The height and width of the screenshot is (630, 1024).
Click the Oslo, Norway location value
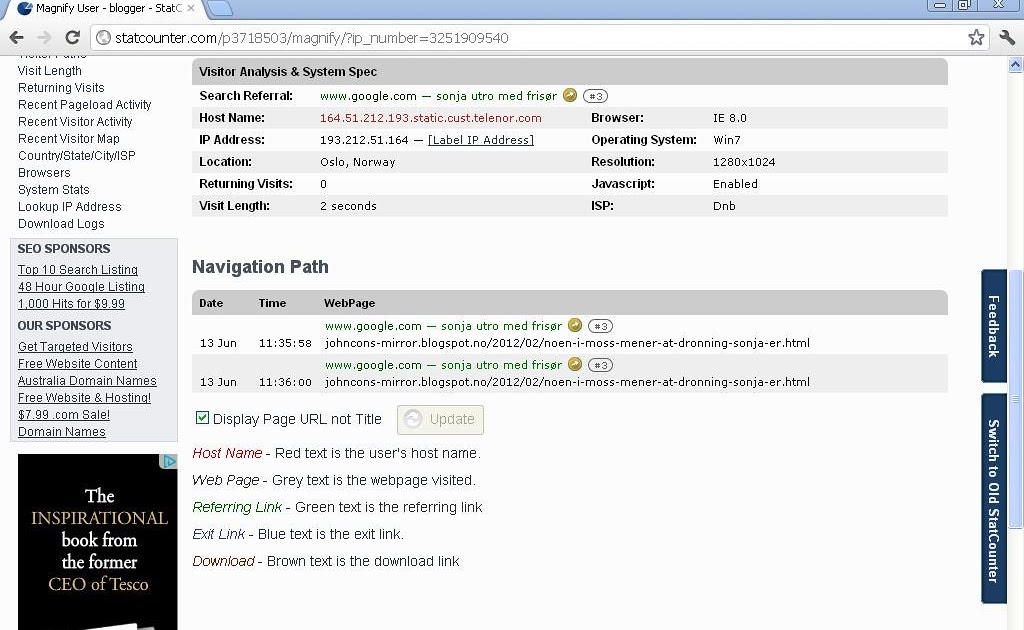357,162
